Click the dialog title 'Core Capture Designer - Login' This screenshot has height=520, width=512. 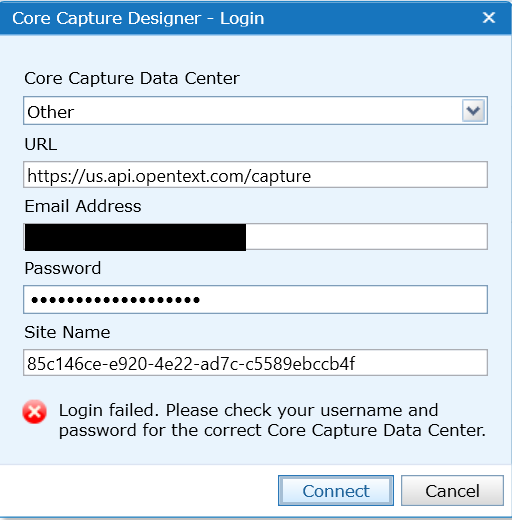138,18
